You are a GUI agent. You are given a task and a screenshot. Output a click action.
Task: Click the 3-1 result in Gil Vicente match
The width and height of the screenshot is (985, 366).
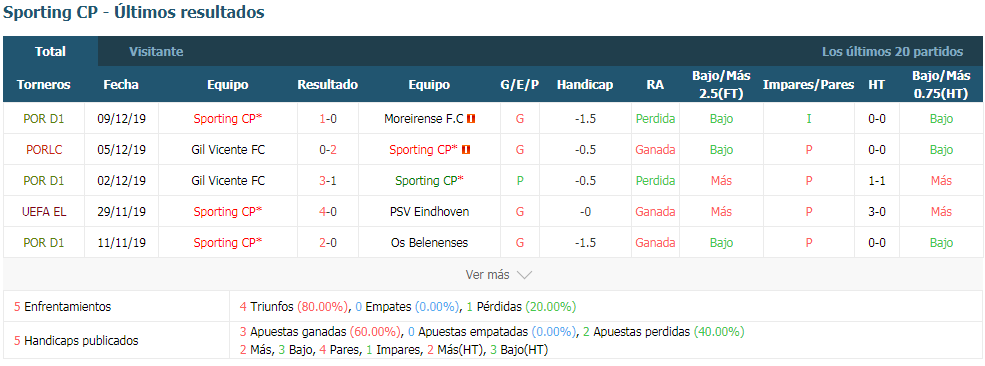click(327, 181)
